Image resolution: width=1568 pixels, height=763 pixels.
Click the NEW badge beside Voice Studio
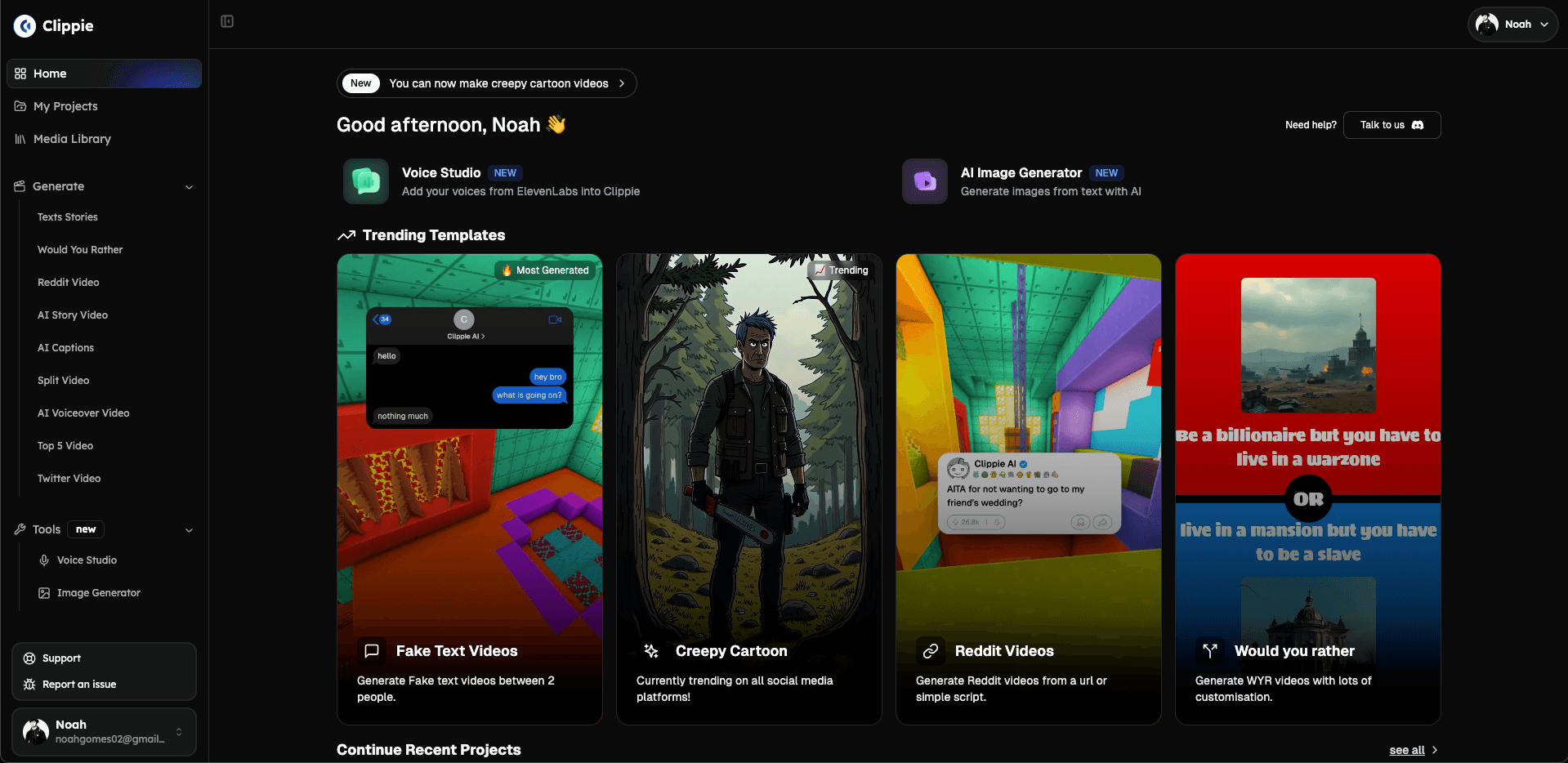[505, 173]
